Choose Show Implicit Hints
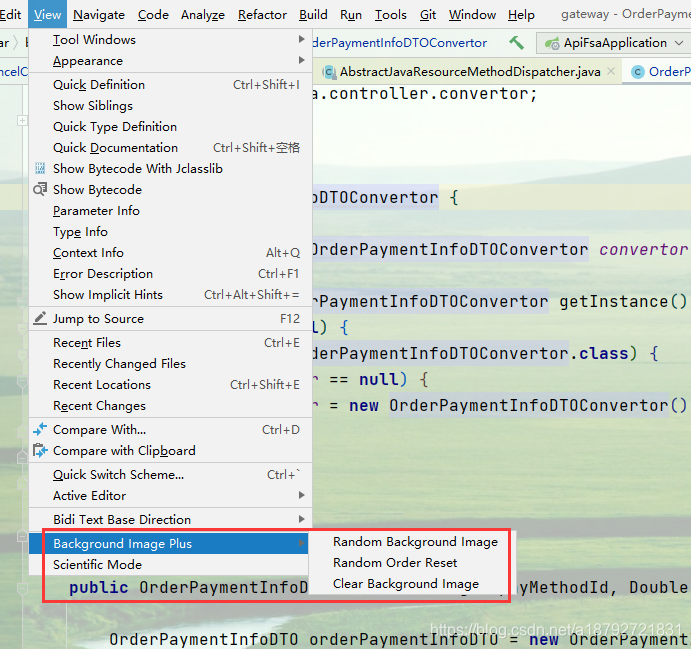The width and height of the screenshot is (691, 649). pos(171,295)
